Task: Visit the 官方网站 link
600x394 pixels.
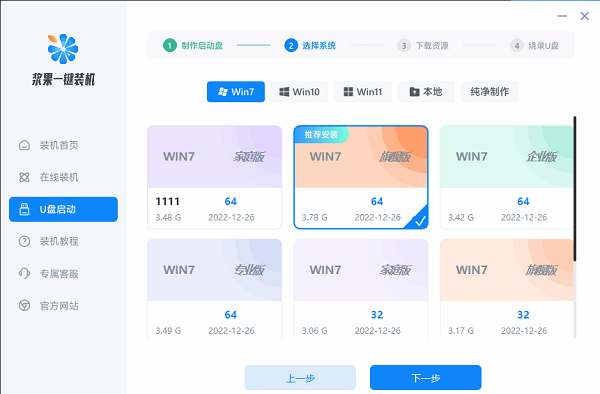Action: coord(64,306)
